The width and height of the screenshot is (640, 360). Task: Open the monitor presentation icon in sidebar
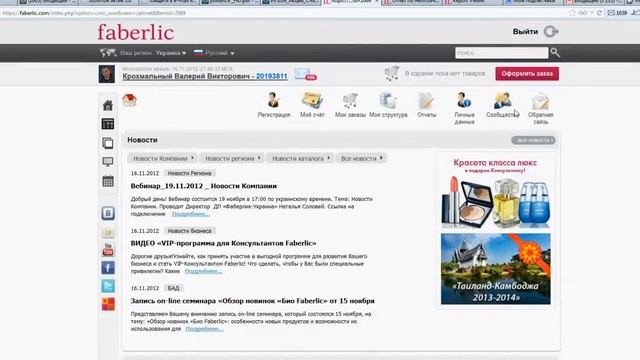pyautogui.click(x=108, y=162)
